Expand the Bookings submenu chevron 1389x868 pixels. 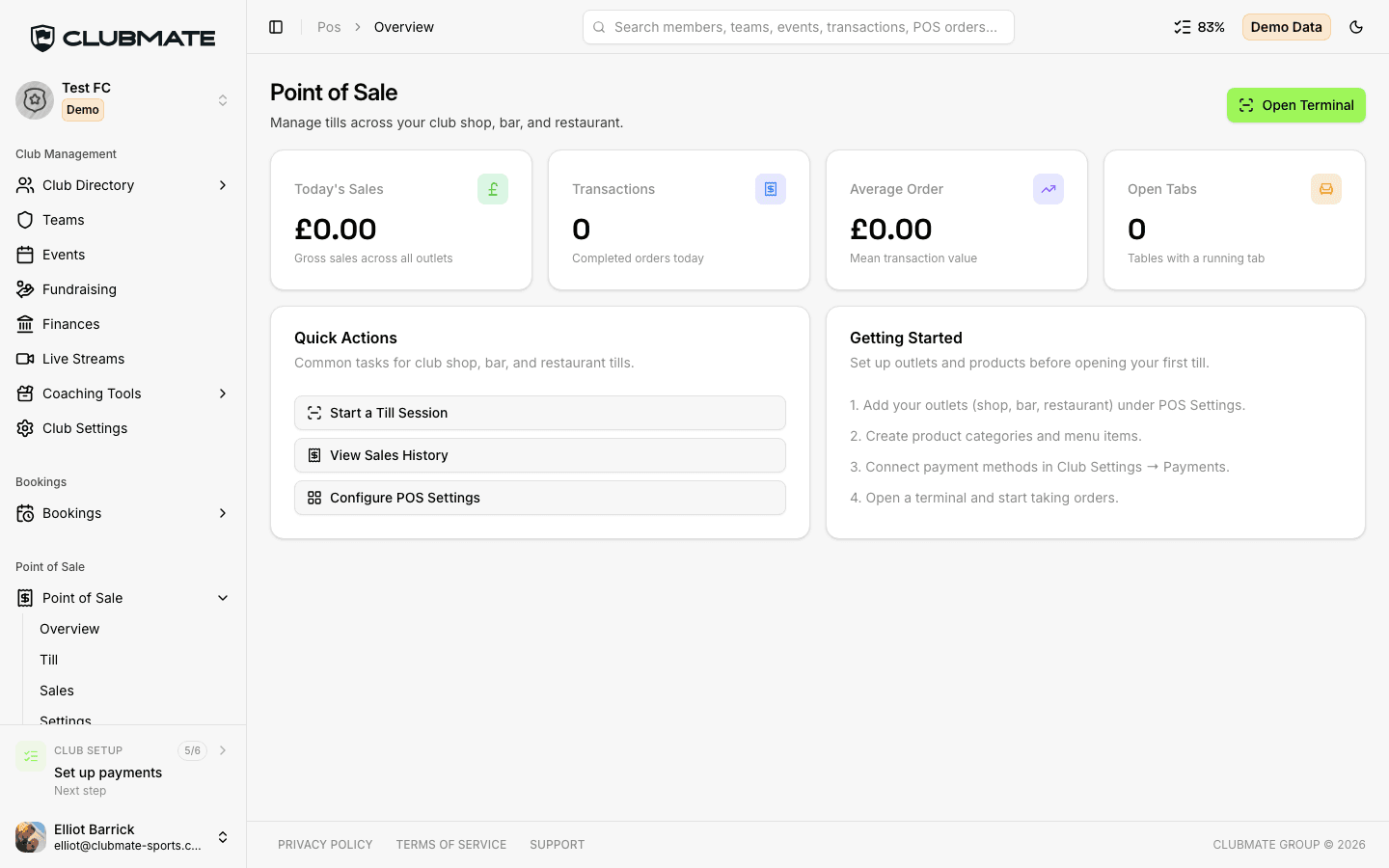coord(223,513)
